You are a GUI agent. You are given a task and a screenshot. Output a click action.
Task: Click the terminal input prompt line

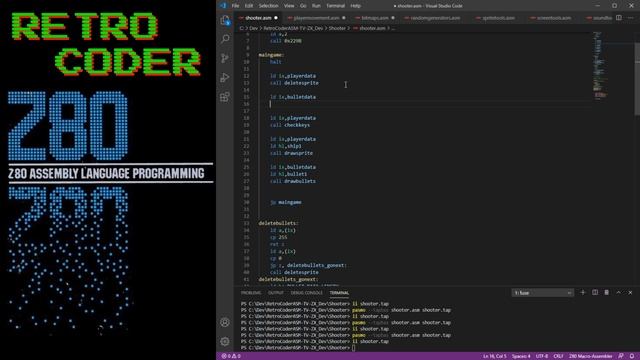pos(298,348)
